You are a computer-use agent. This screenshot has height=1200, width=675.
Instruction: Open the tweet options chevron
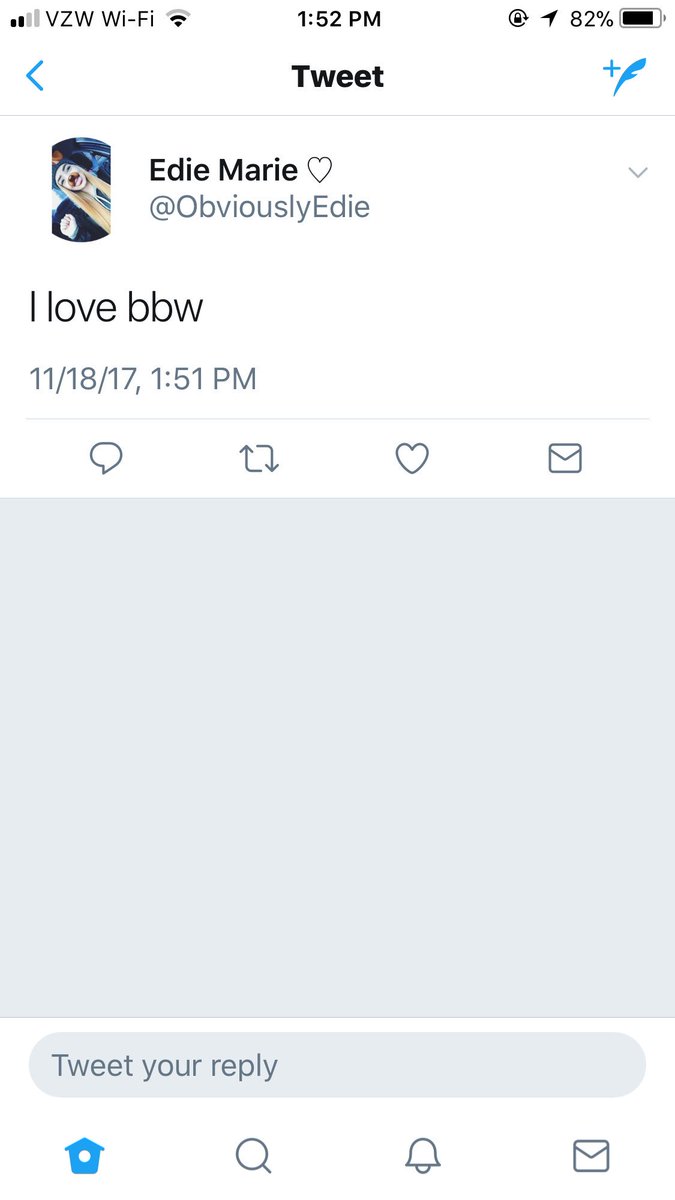(x=638, y=173)
